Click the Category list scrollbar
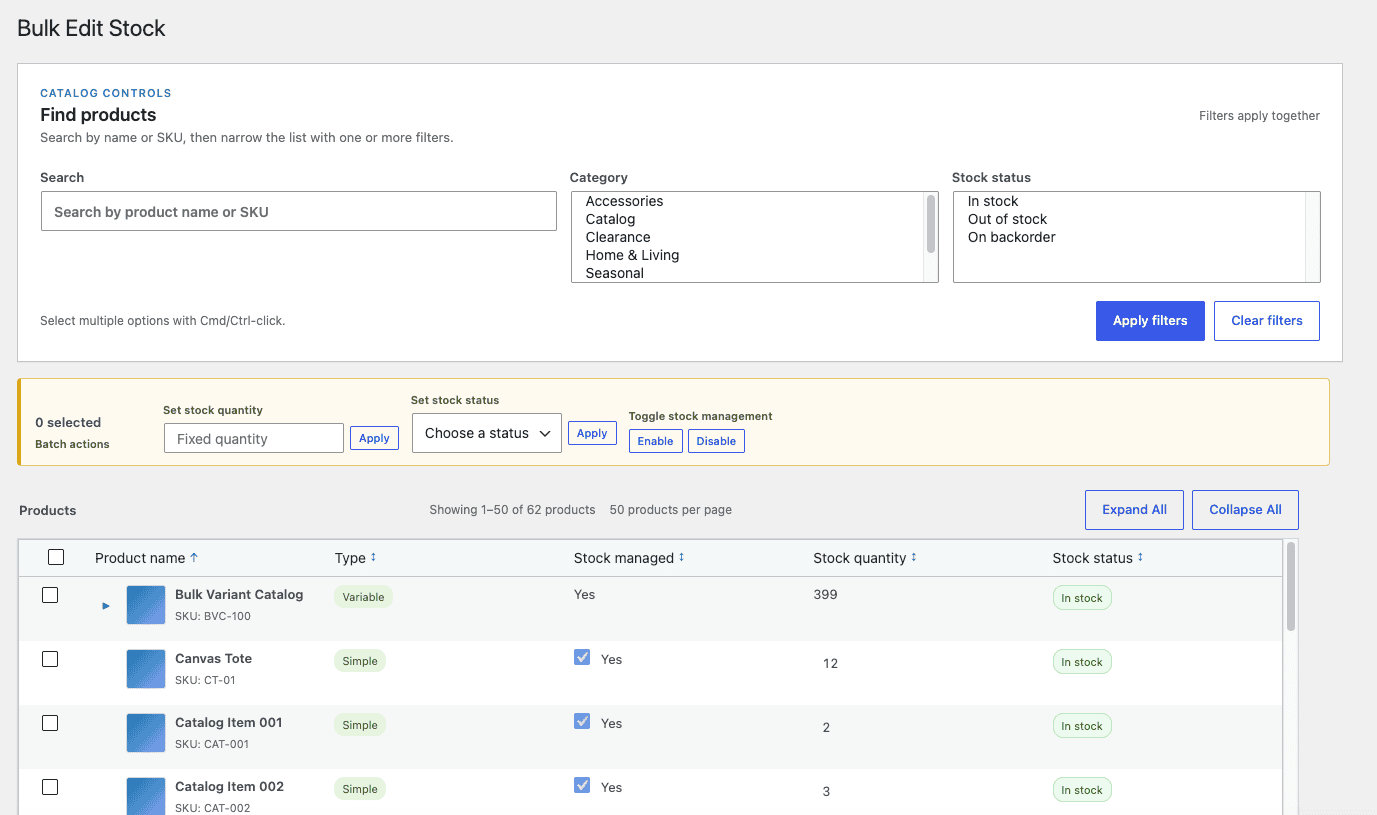1377x815 pixels. (x=932, y=224)
